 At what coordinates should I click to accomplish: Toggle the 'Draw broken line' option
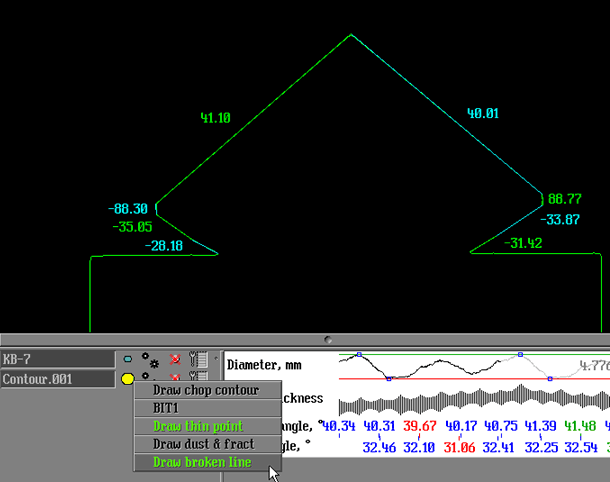(x=202, y=462)
